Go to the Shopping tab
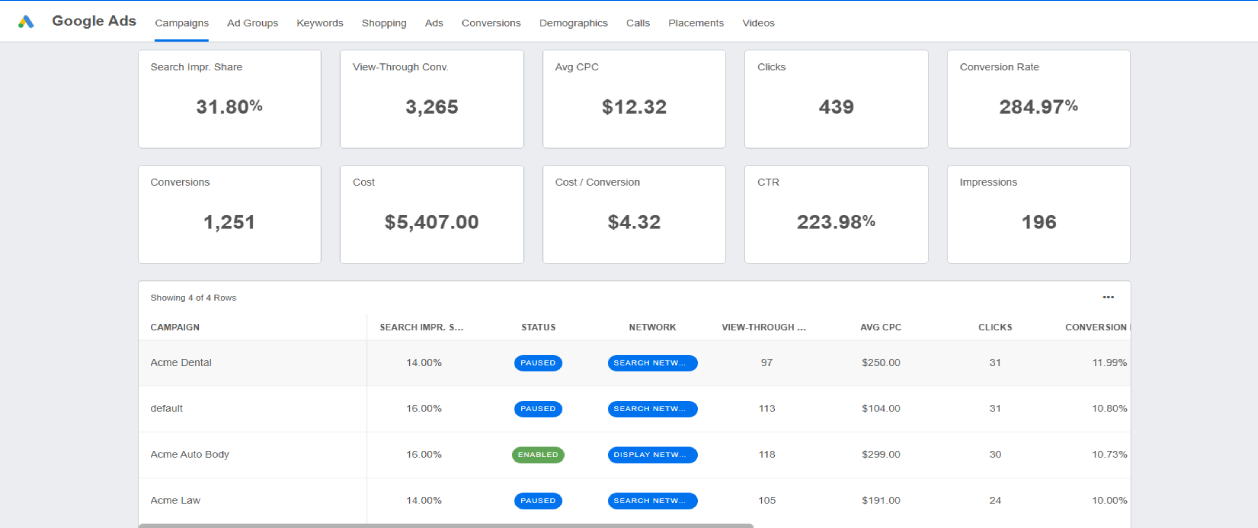 click(x=384, y=23)
